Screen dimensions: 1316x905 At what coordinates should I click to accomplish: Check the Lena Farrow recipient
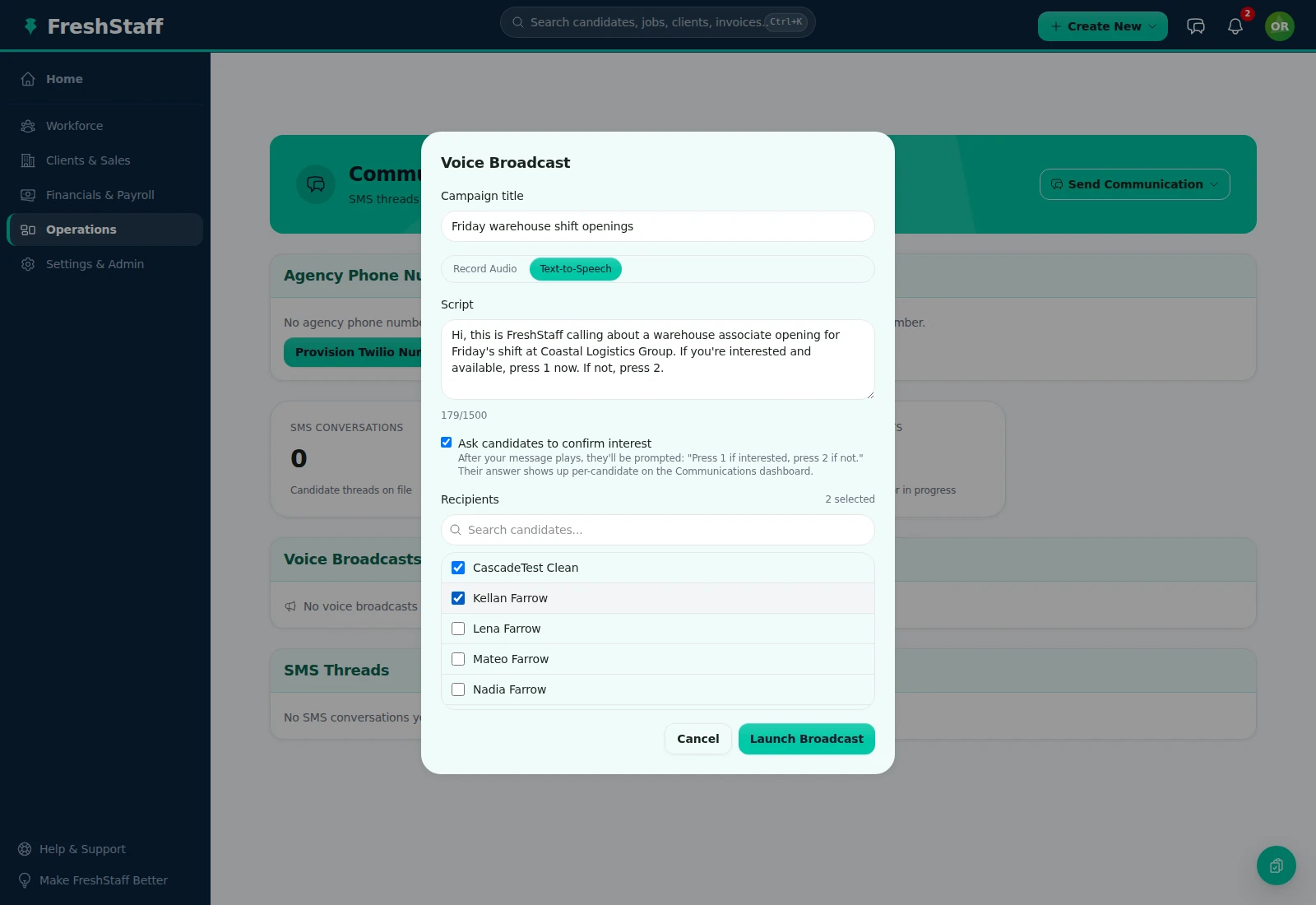(x=458, y=629)
